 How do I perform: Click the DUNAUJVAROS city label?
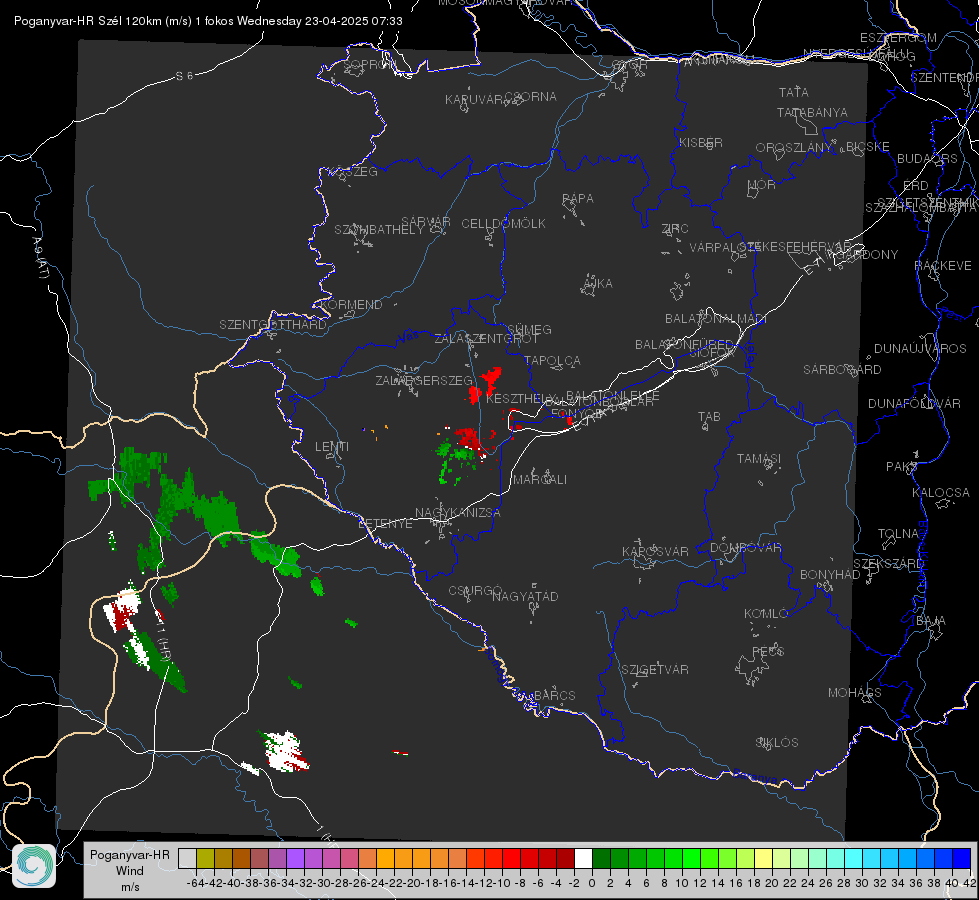920,349
